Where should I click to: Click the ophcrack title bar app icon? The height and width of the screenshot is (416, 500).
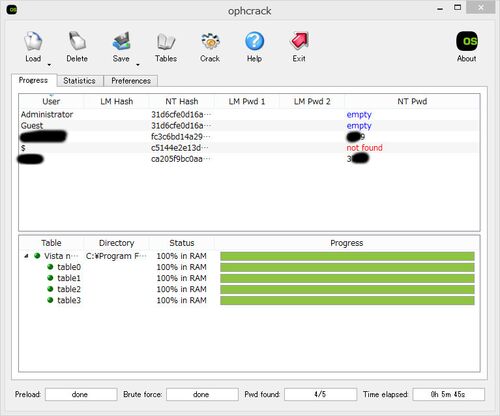[x=12, y=10]
